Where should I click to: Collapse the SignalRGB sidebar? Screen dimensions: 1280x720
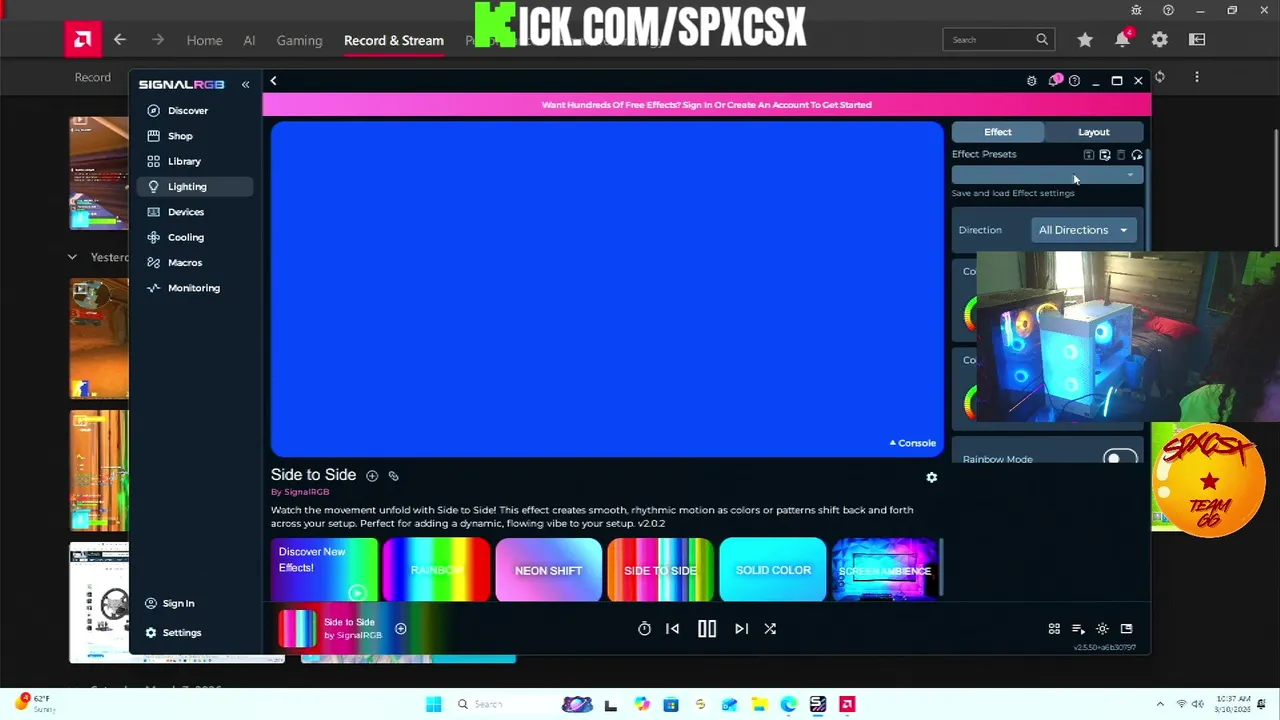[x=245, y=85]
